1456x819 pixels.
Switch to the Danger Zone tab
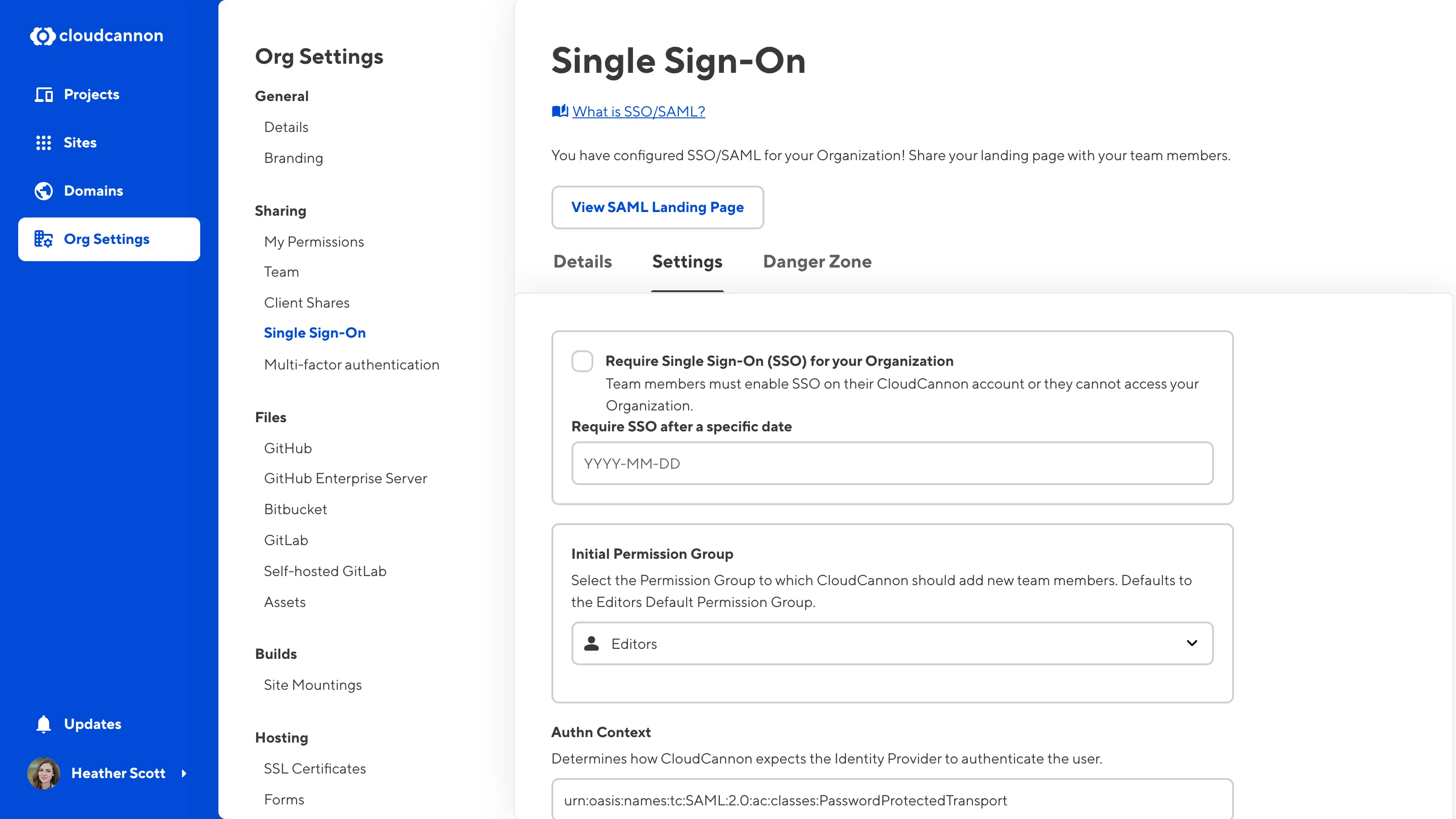pyautogui.click(x=817, y=262)
